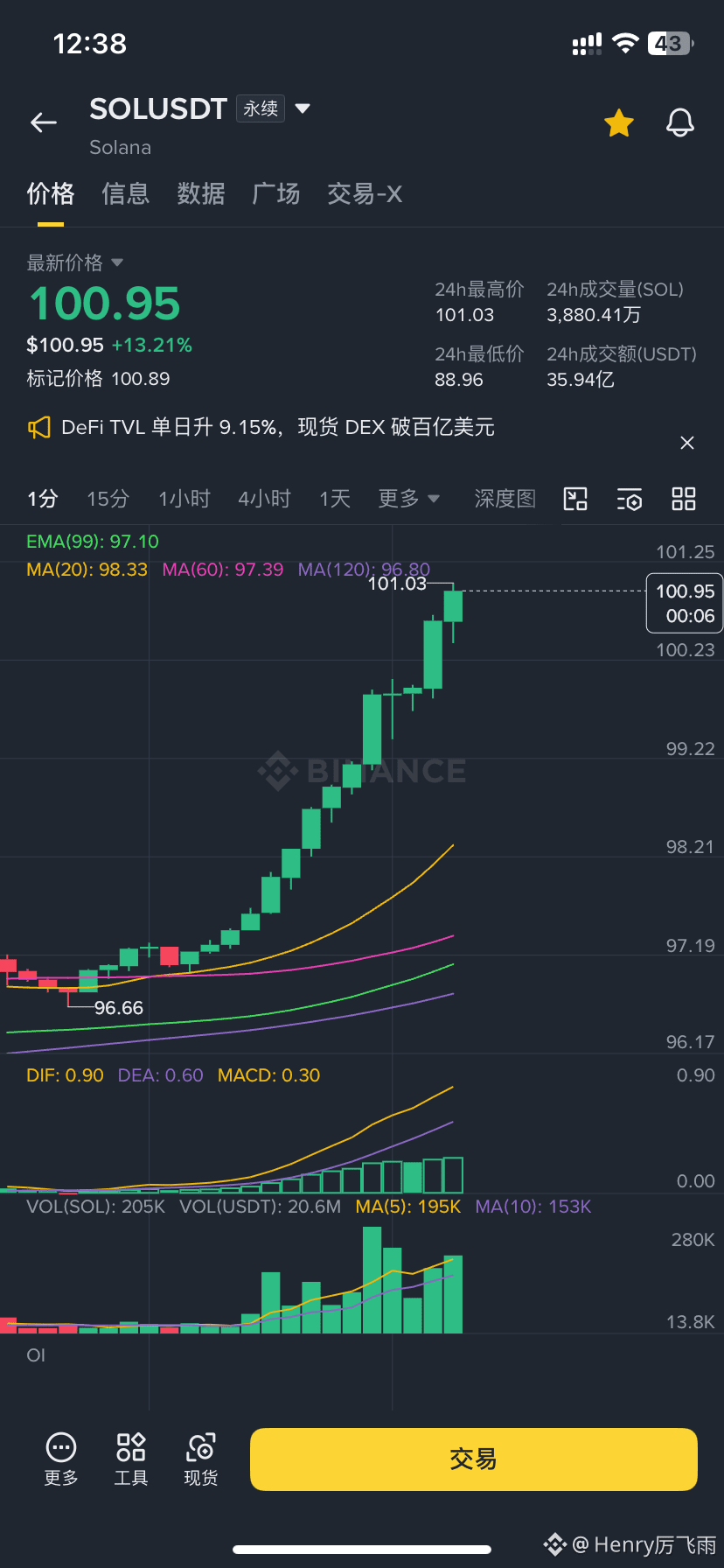Open the 数据 tab

coord(201,193)
